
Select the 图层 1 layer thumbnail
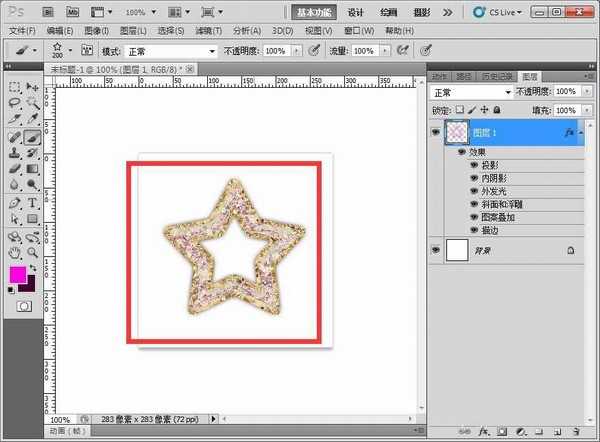(x=455, y=132)
